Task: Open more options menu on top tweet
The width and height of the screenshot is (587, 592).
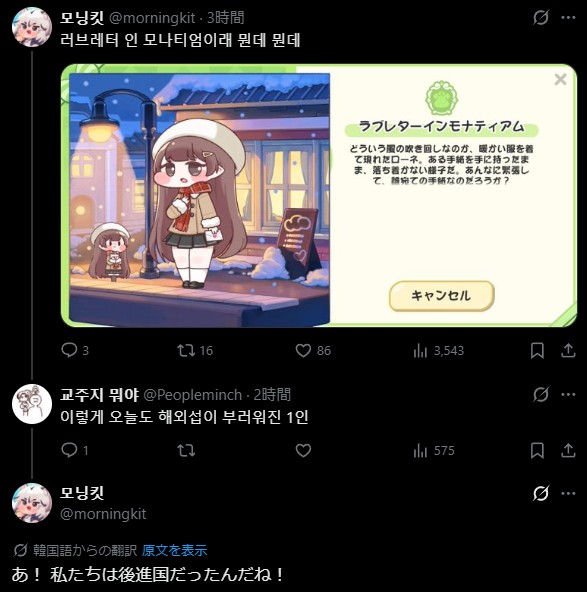Action: click(569, 17)
